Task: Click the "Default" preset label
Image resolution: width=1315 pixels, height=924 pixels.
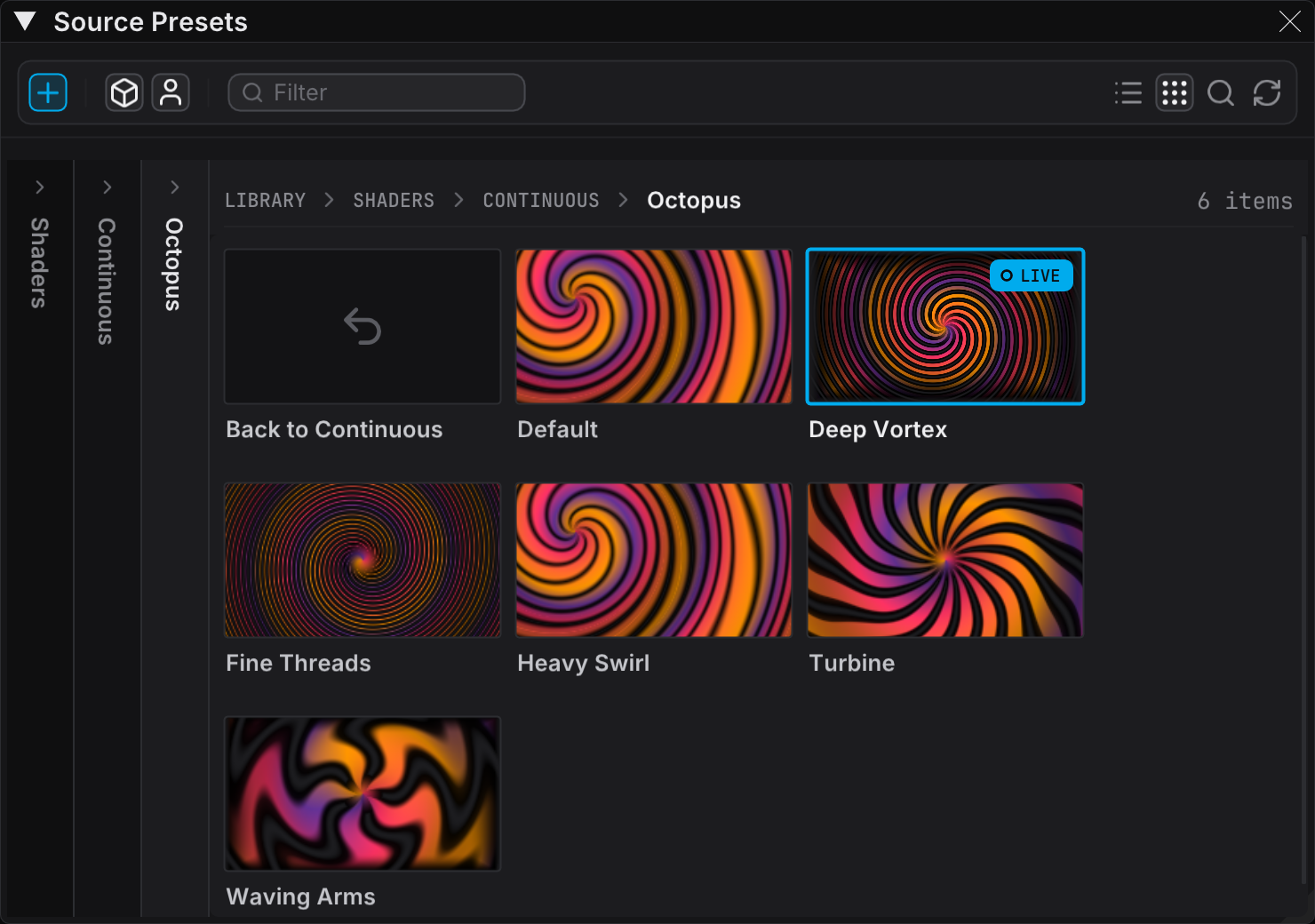Action: click(557, 429)
